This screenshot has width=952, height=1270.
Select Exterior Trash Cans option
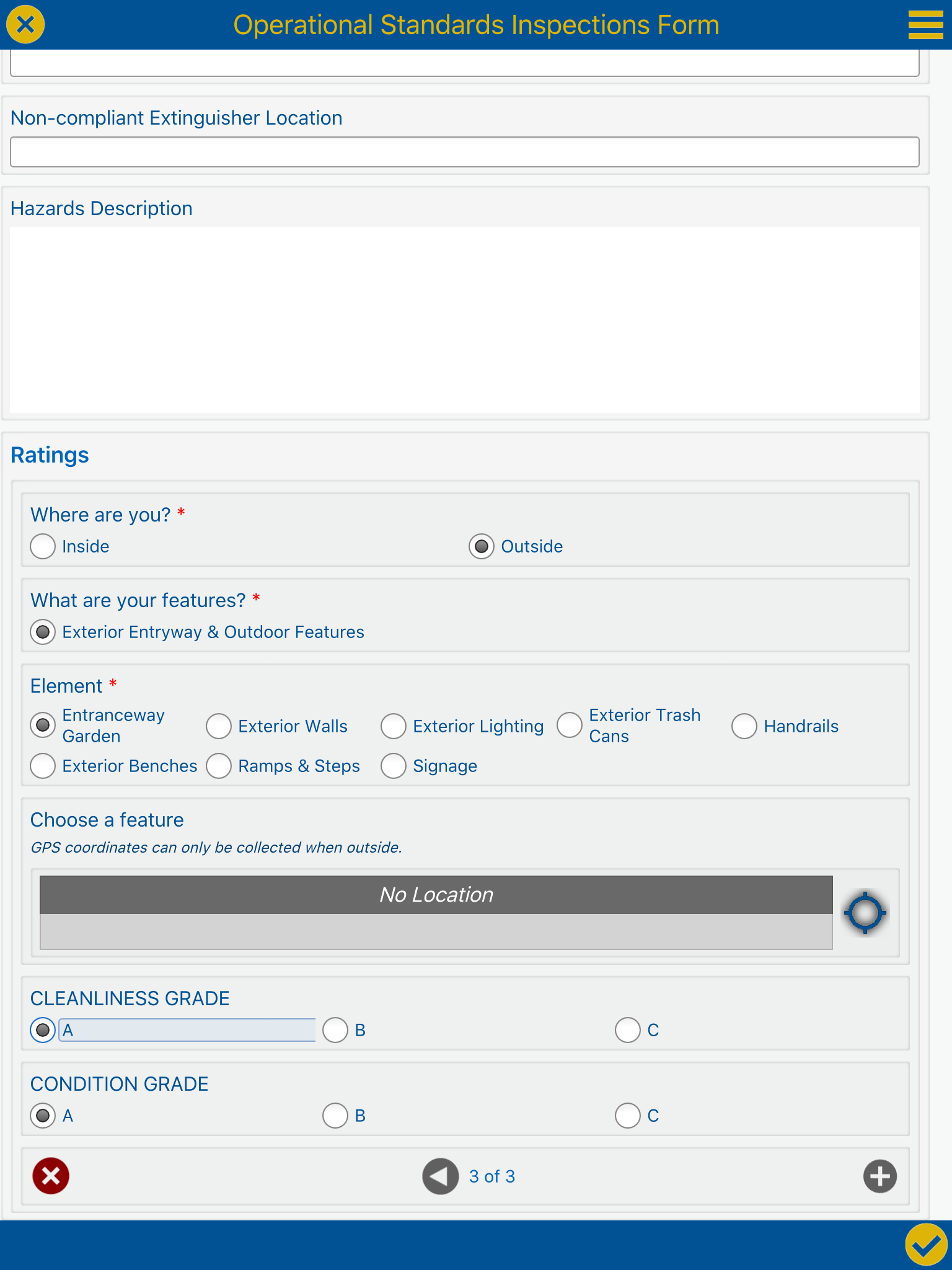(570, 725)
